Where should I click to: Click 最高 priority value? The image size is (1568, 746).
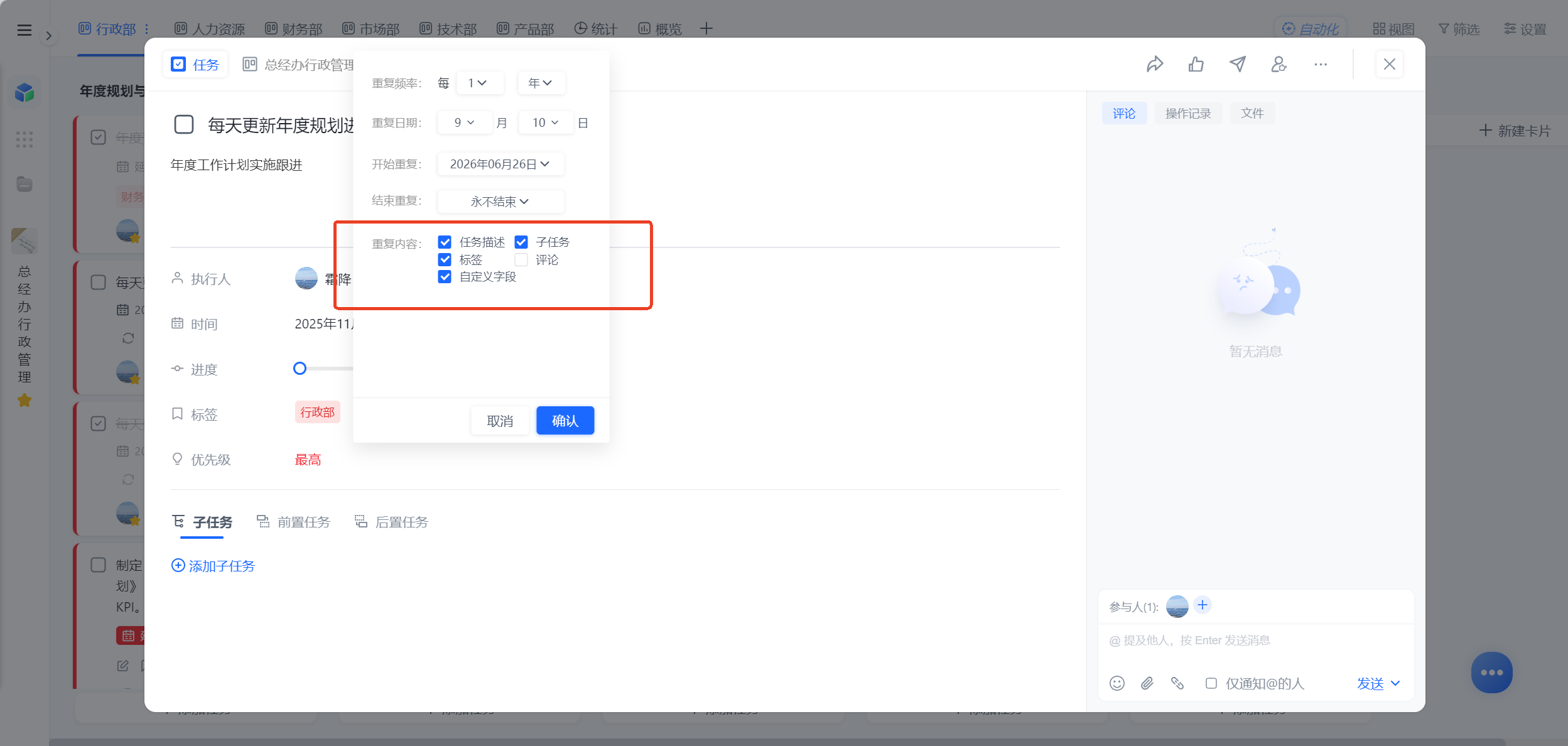[308, 460]
